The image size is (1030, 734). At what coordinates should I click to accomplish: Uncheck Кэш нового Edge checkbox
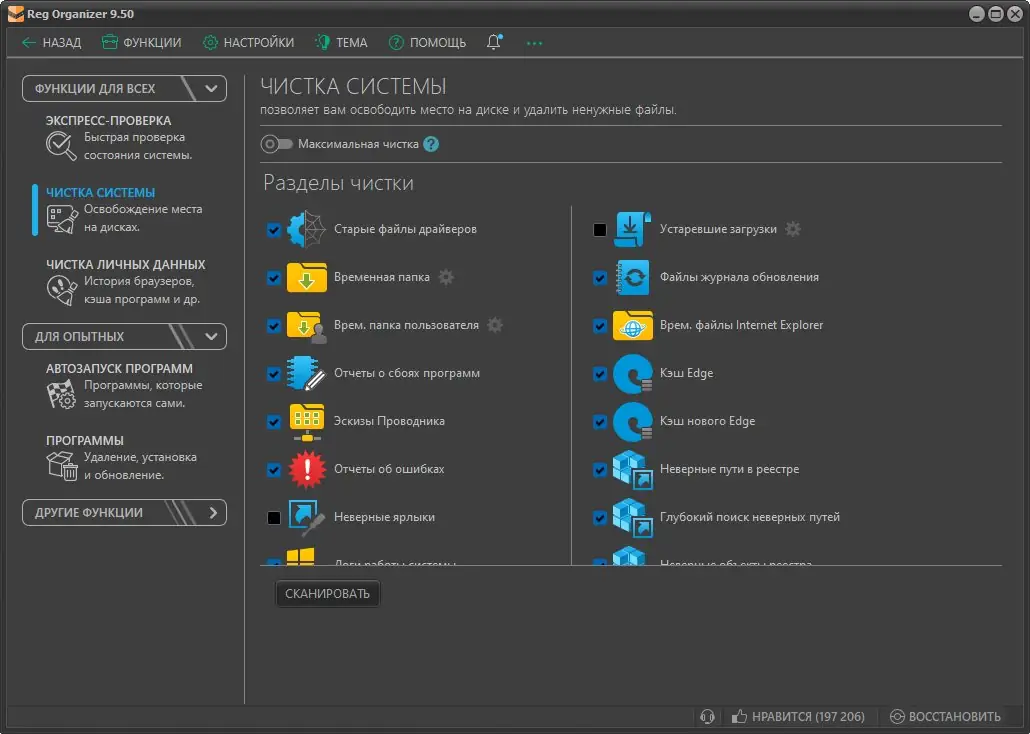[x=600, y=422]
